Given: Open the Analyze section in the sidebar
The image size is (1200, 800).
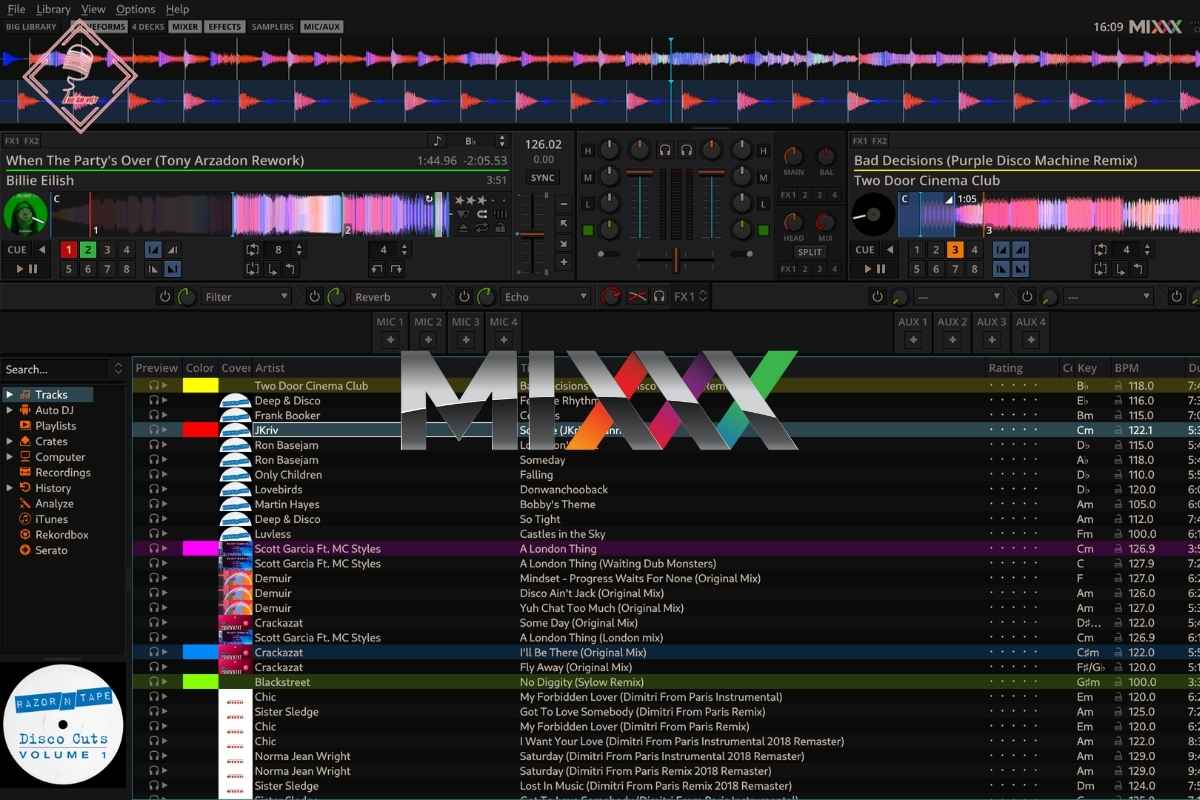Looking at the screenshot, I should (26, 504).
